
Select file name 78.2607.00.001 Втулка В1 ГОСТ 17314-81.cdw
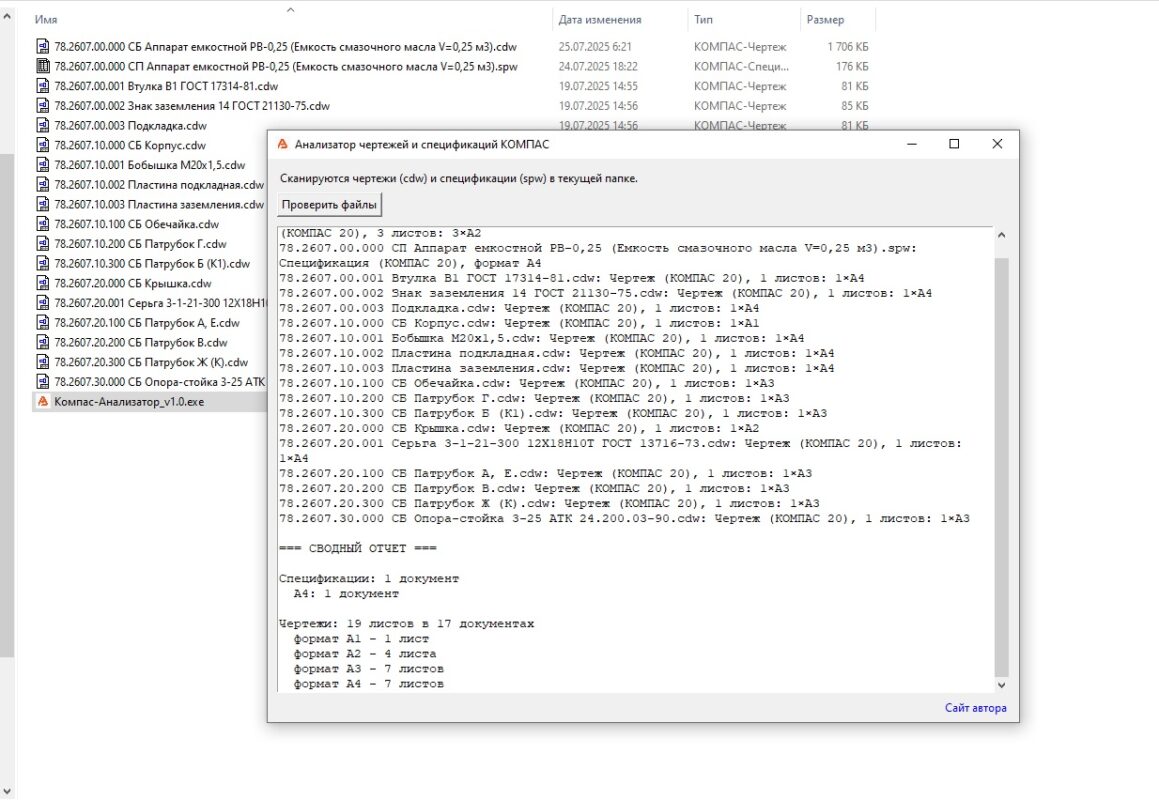click(166, 86)
